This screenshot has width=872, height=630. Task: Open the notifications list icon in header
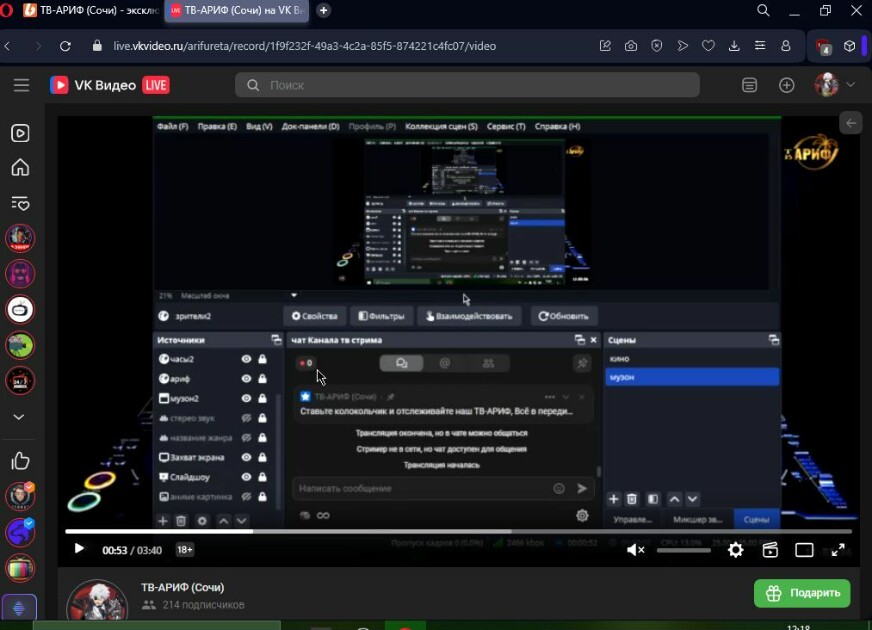pyautogui.click(x=749, y=85)
